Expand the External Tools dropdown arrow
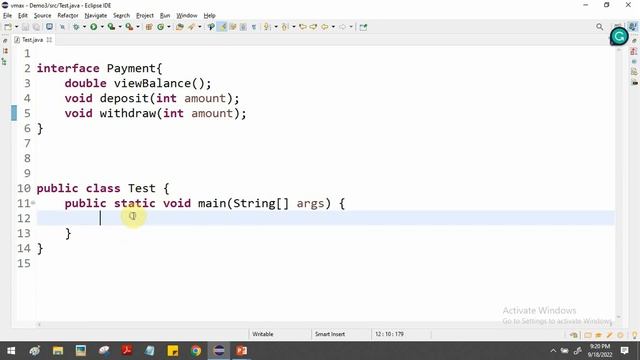 click(138, 27)
